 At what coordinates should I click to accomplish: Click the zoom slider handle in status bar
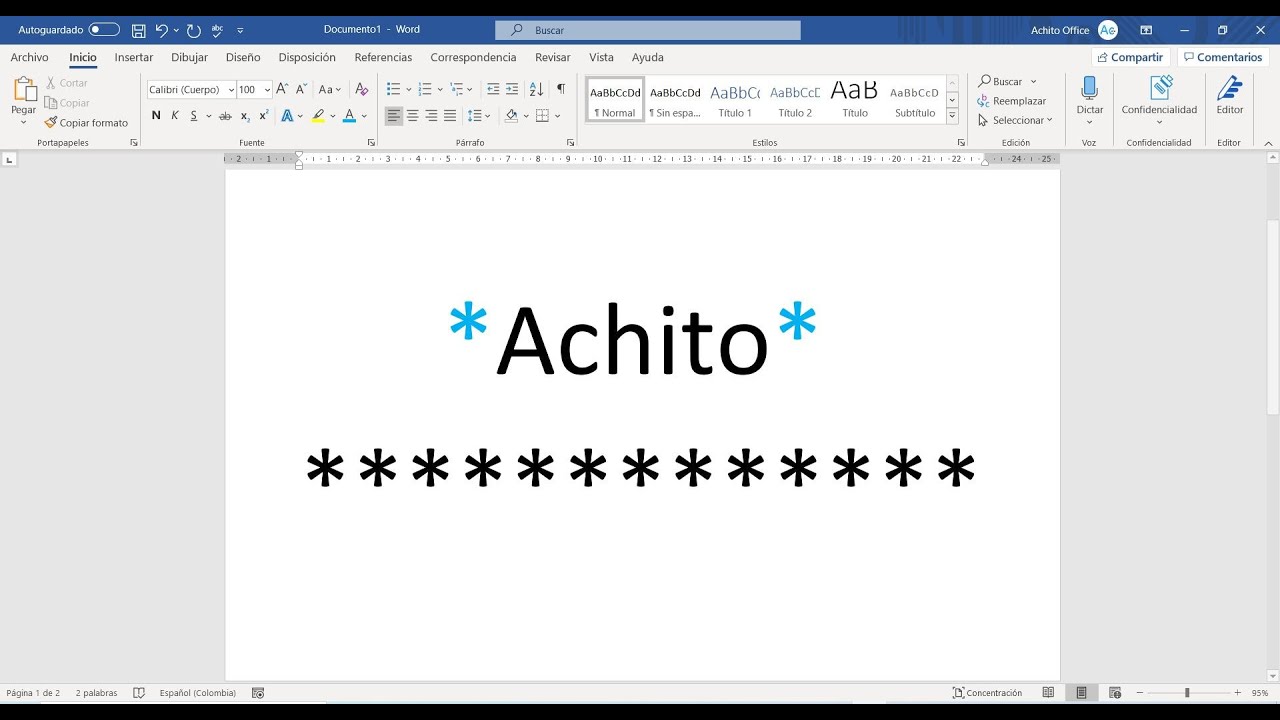(x=1187, y=693)
